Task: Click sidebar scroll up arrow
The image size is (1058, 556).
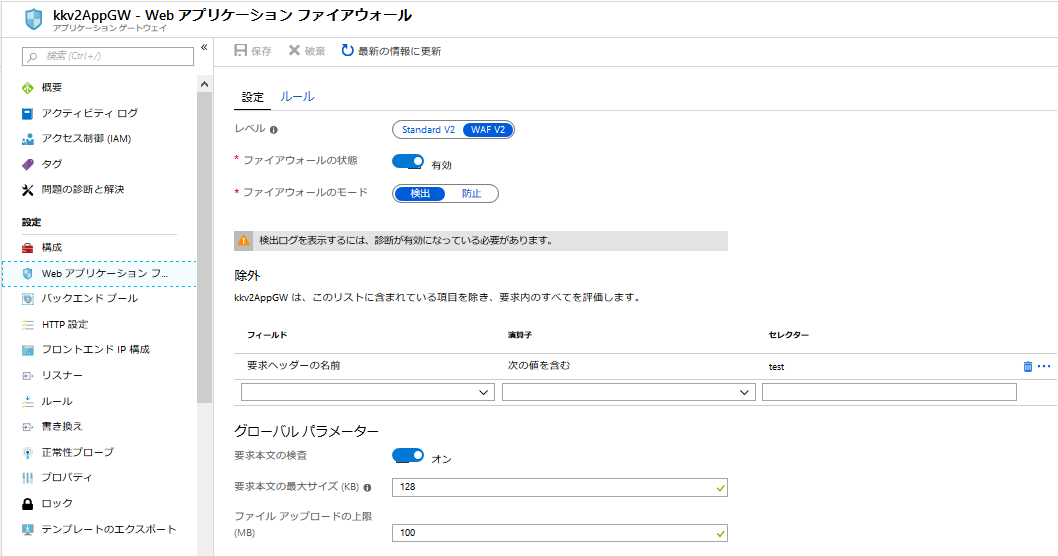Action: tap(204, 84)
